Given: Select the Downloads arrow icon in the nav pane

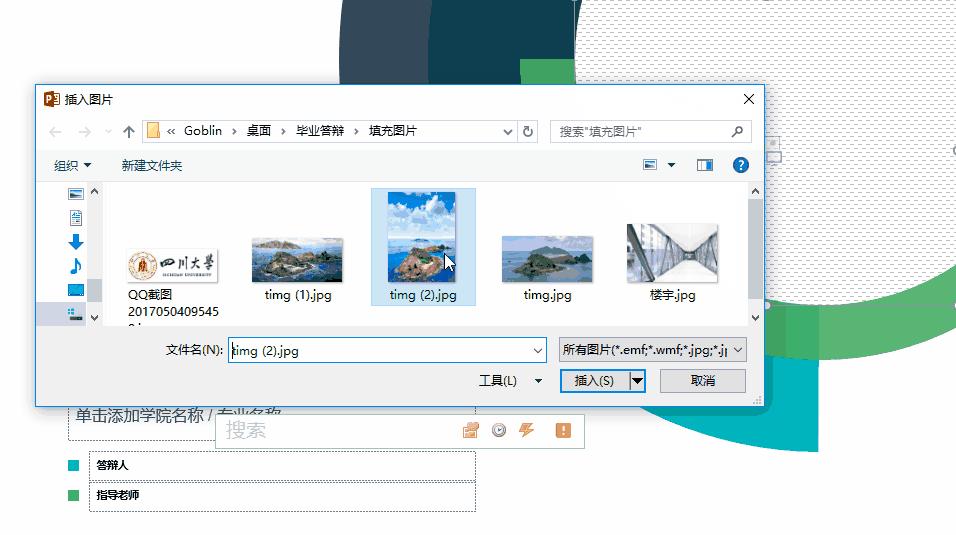Looking at the screenshot, I should pos(76,242).
